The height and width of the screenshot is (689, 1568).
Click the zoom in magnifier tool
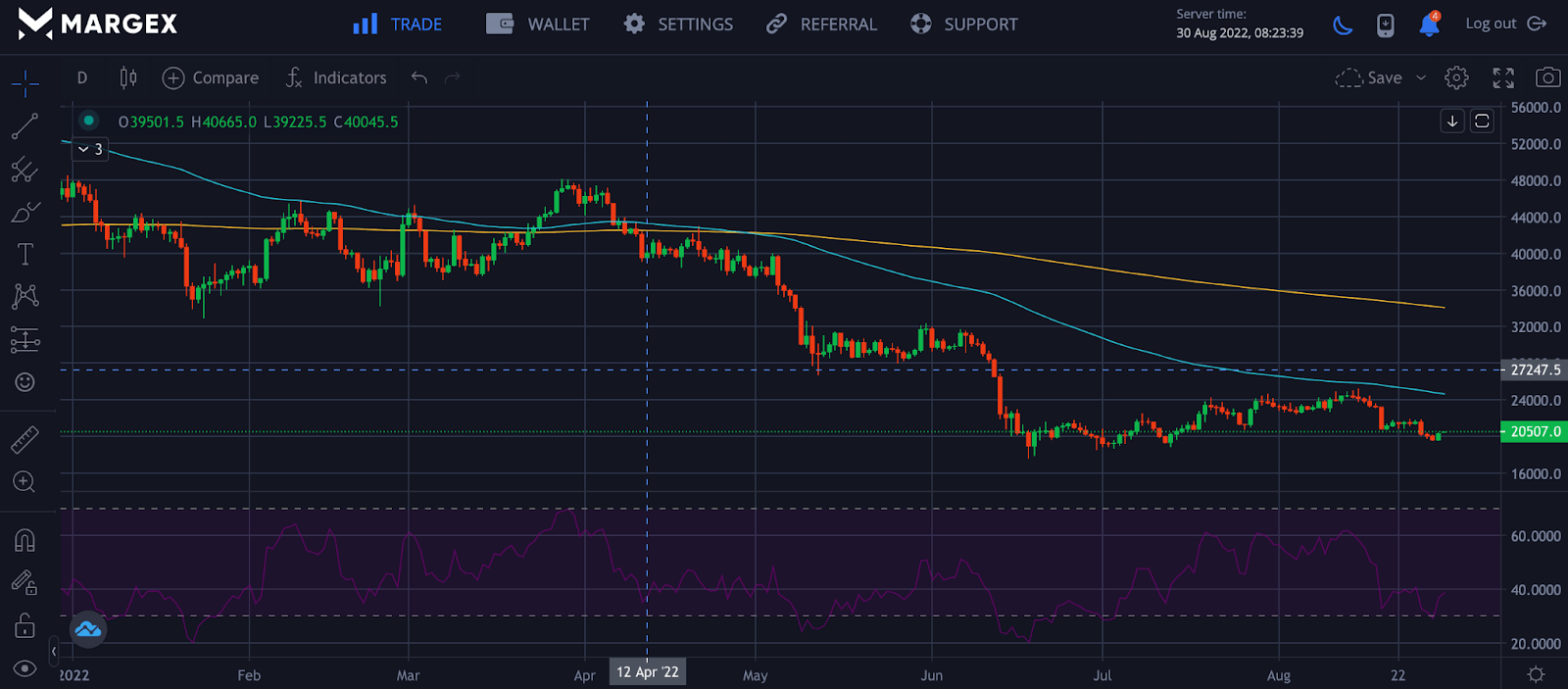24,482
